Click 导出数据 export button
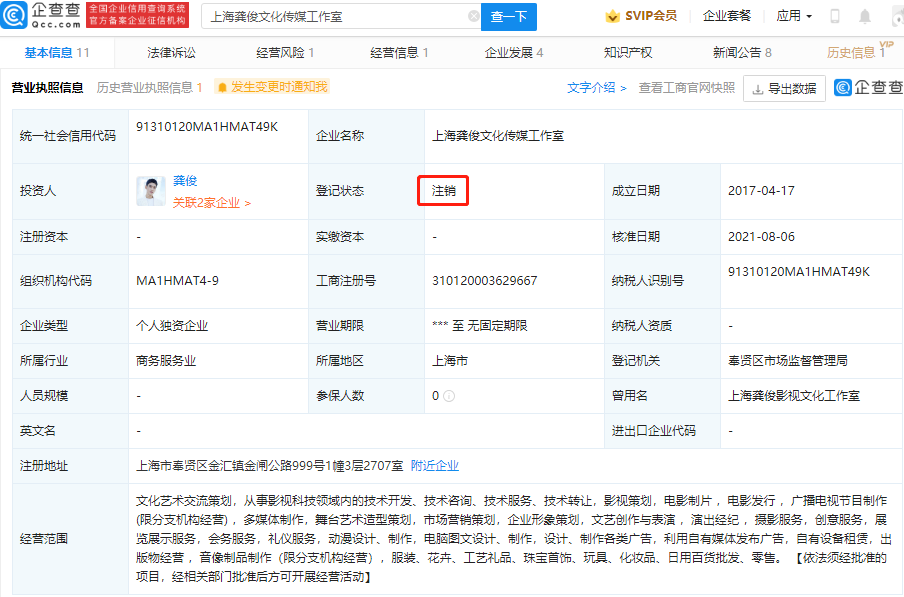Image resolution: width=904 pixels, height=597 pixels. tap(784, 88)
